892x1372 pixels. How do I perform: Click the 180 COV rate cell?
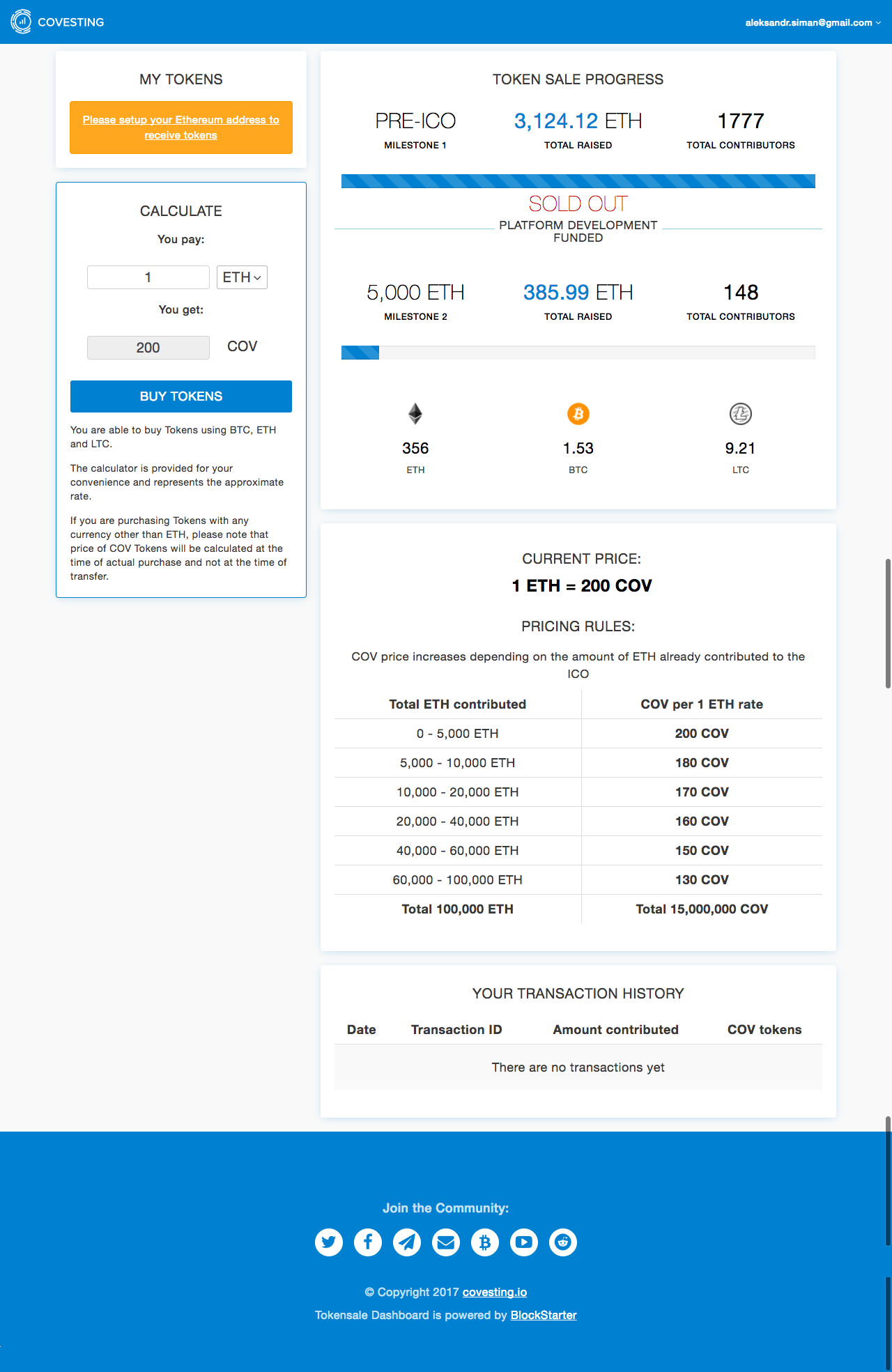click(x=702, y=763)
